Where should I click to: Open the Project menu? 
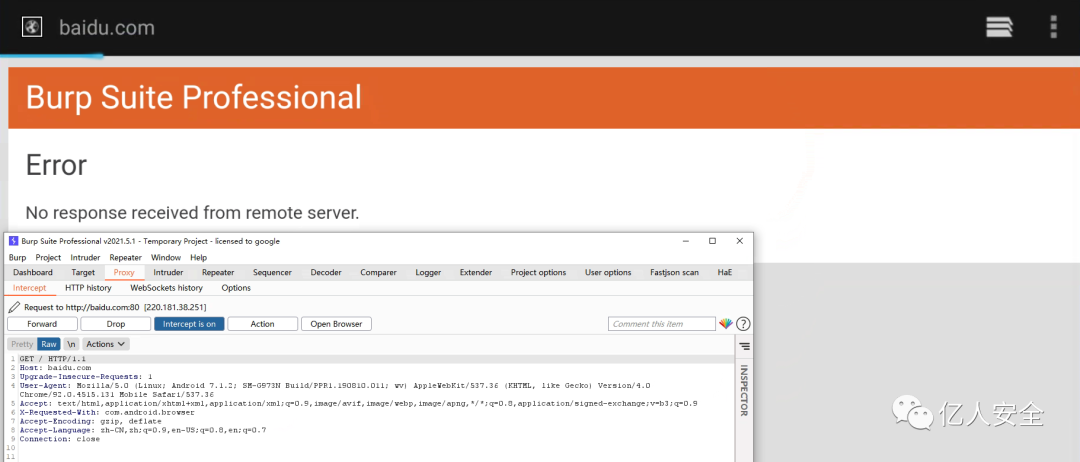pos(48,258)
